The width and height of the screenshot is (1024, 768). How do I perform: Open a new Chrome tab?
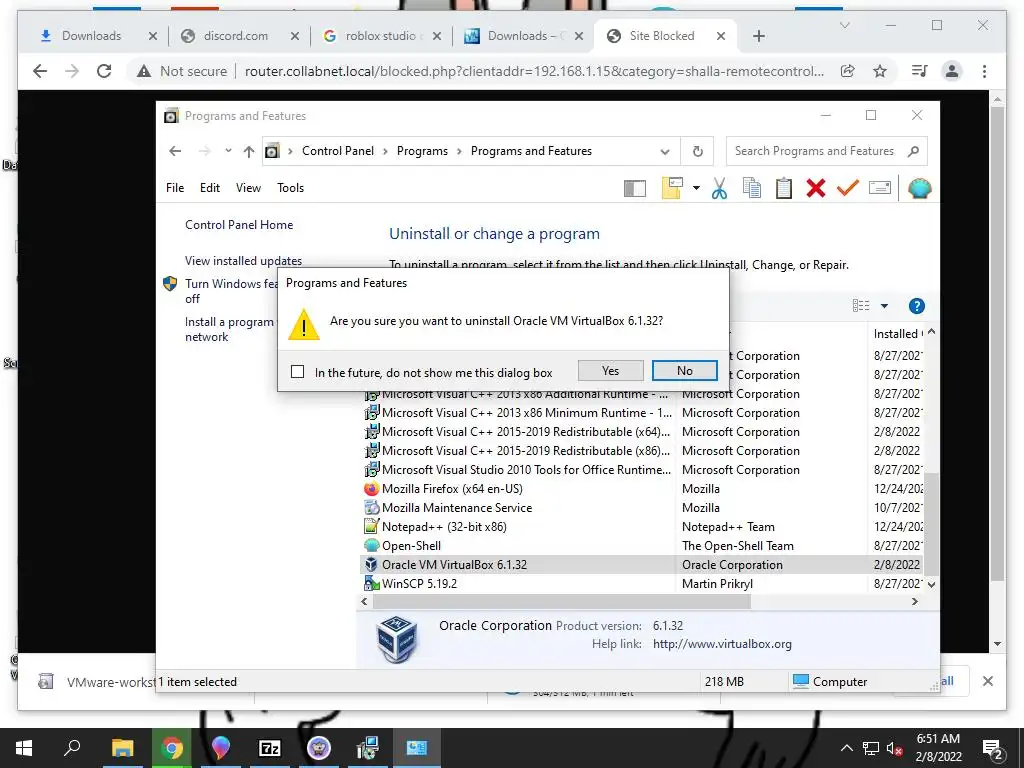pos(759,37)
